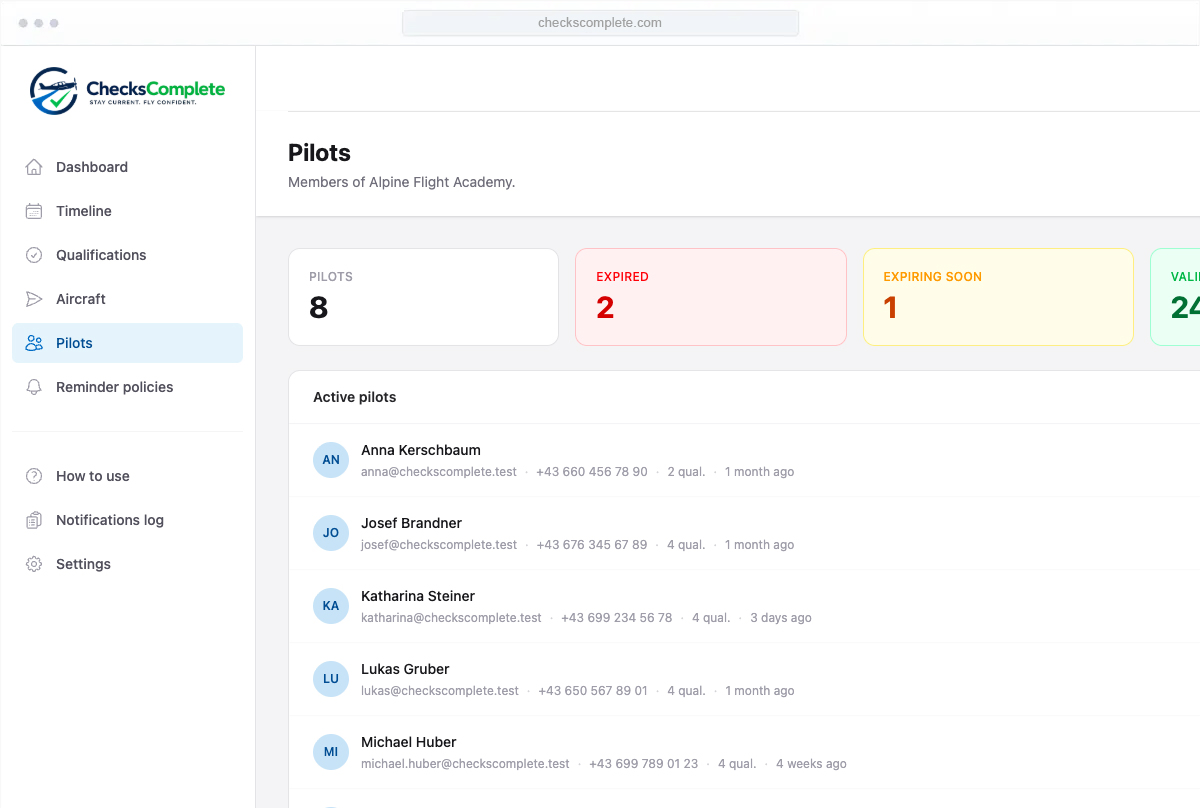
Task: Open the Pilots menu item
Action: coord(127,343)
